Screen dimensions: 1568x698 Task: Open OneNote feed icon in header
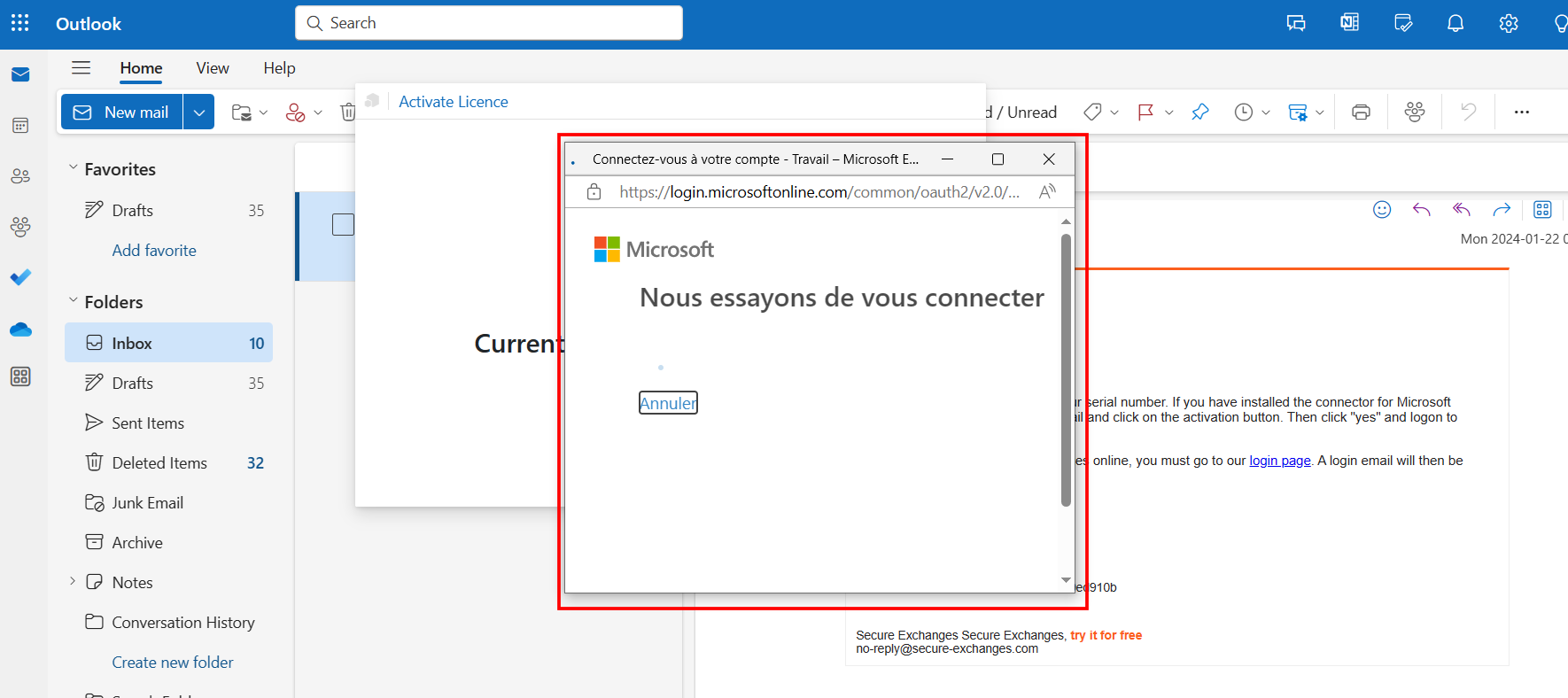(x=1349, y=23)
